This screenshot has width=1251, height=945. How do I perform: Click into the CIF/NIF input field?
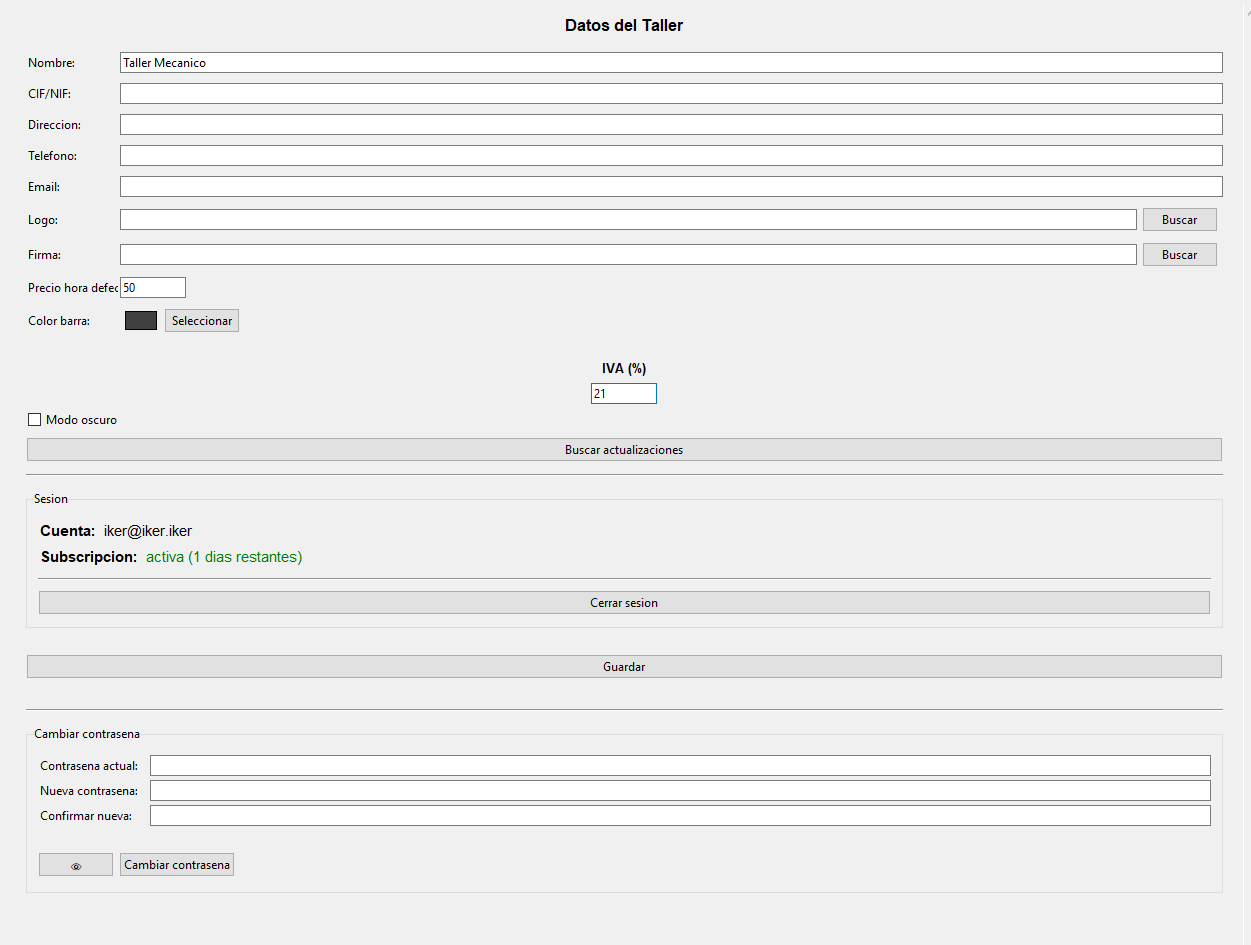(x=671, y=94)
